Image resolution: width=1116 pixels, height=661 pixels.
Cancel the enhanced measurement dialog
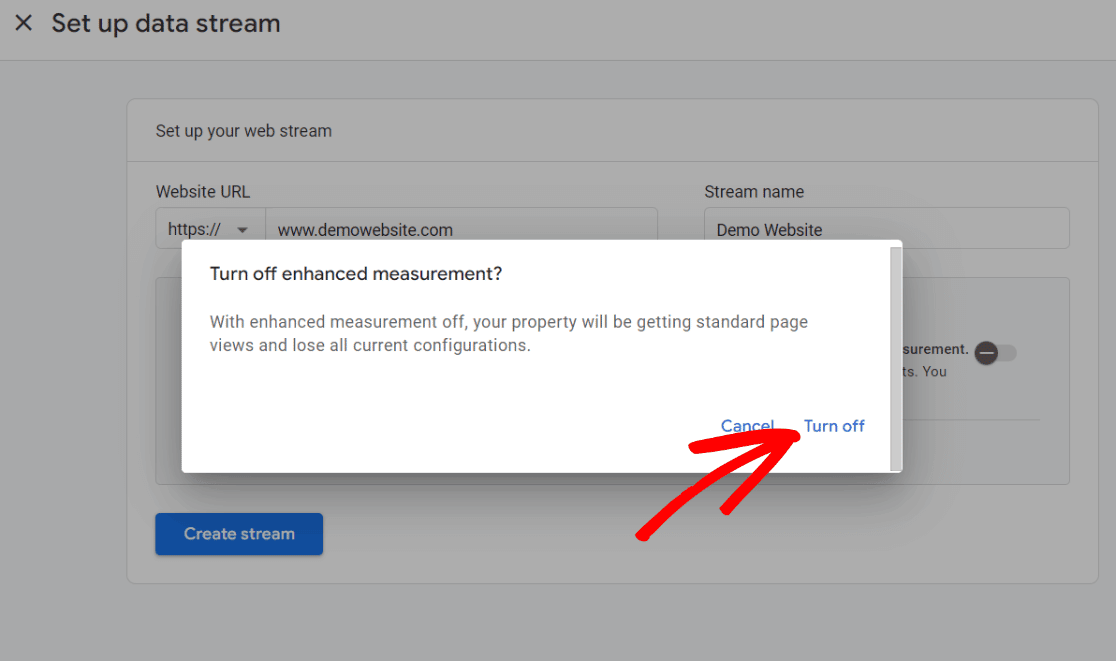coord(747,425)
